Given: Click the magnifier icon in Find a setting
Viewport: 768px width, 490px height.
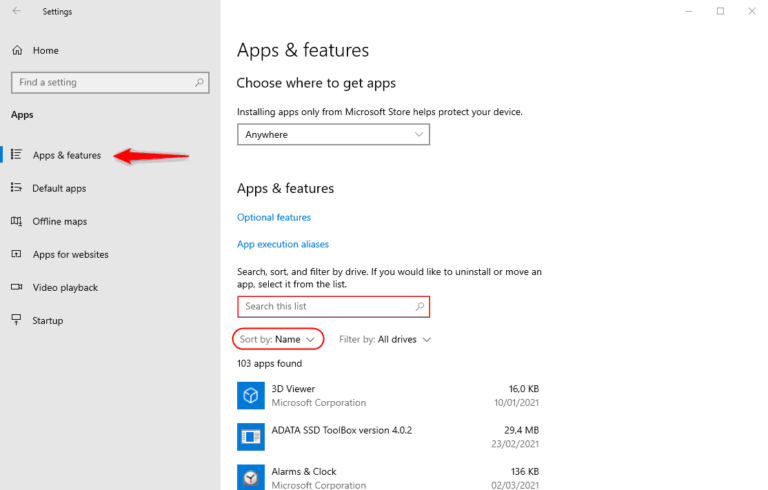Looking at the screenshot, I should (199, 82).
